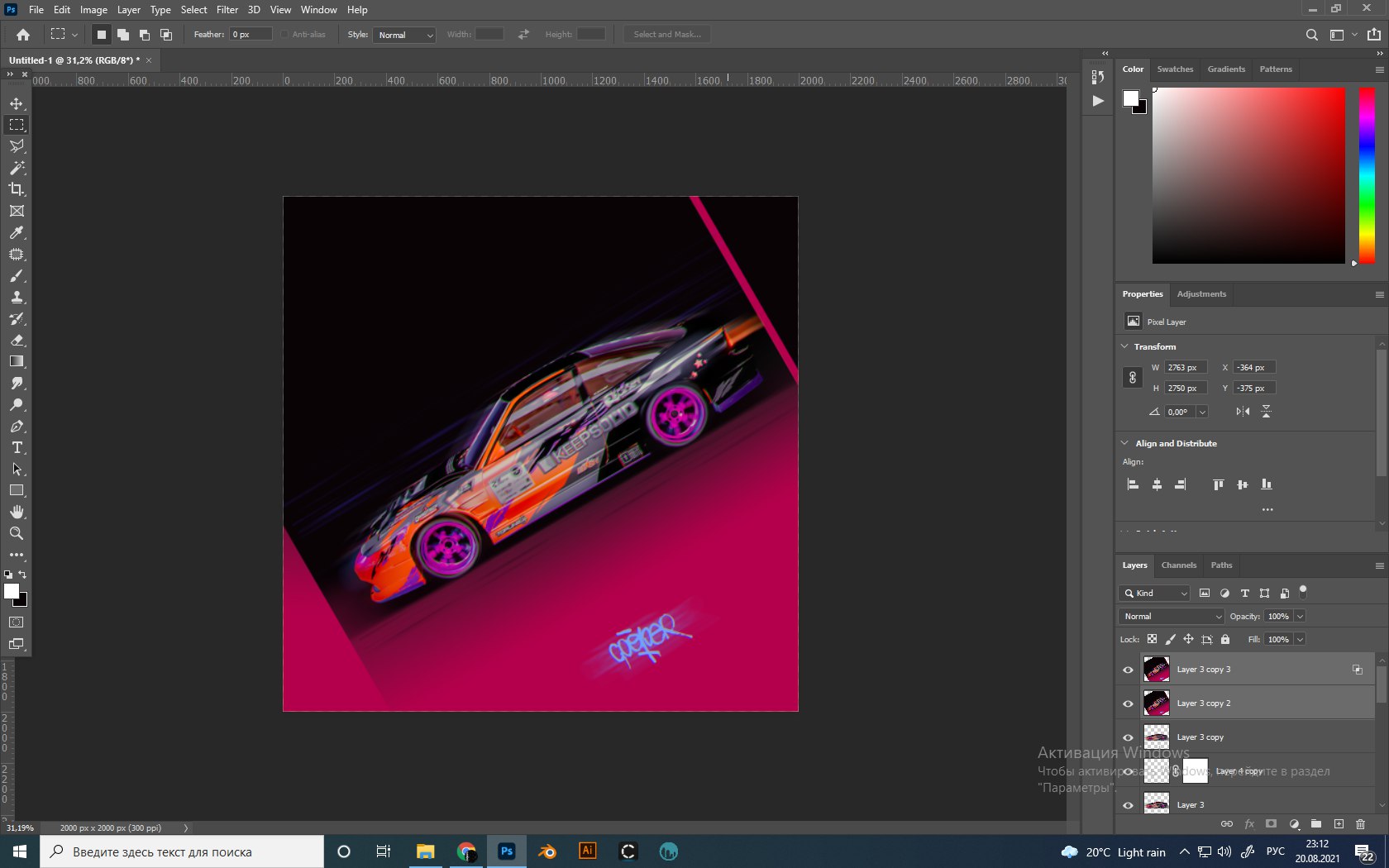Toggle visibility of Layer 3
Viewport: 1389px width, 868px height.
pos(1128,805)
